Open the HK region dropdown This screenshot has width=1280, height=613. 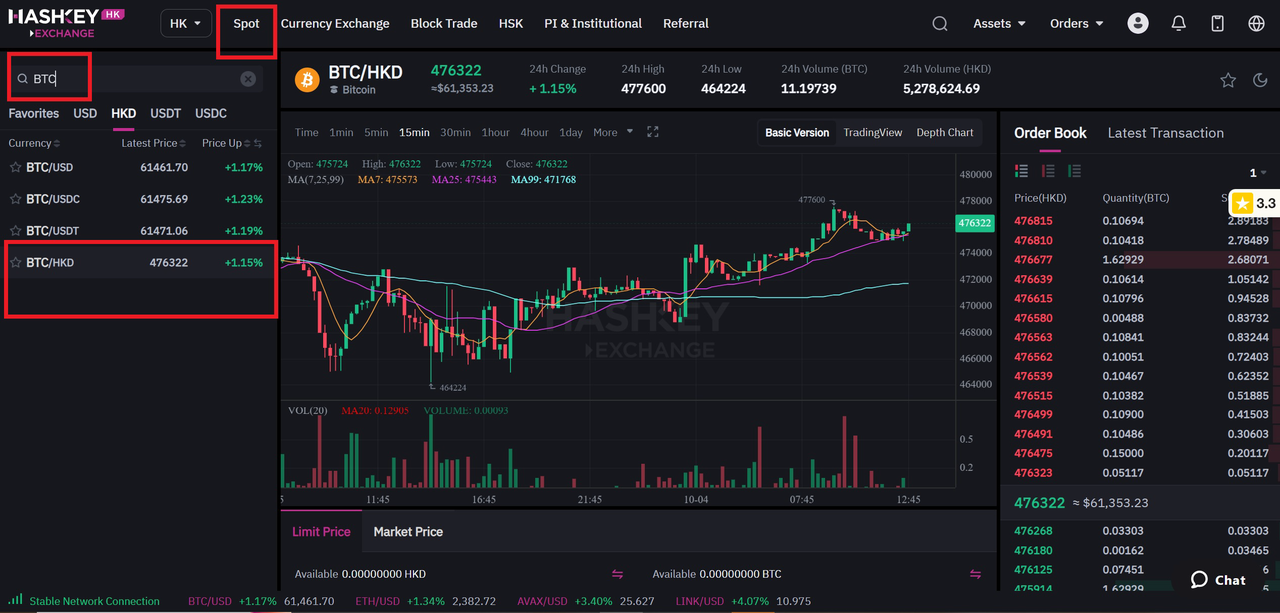tap(185, 23)
